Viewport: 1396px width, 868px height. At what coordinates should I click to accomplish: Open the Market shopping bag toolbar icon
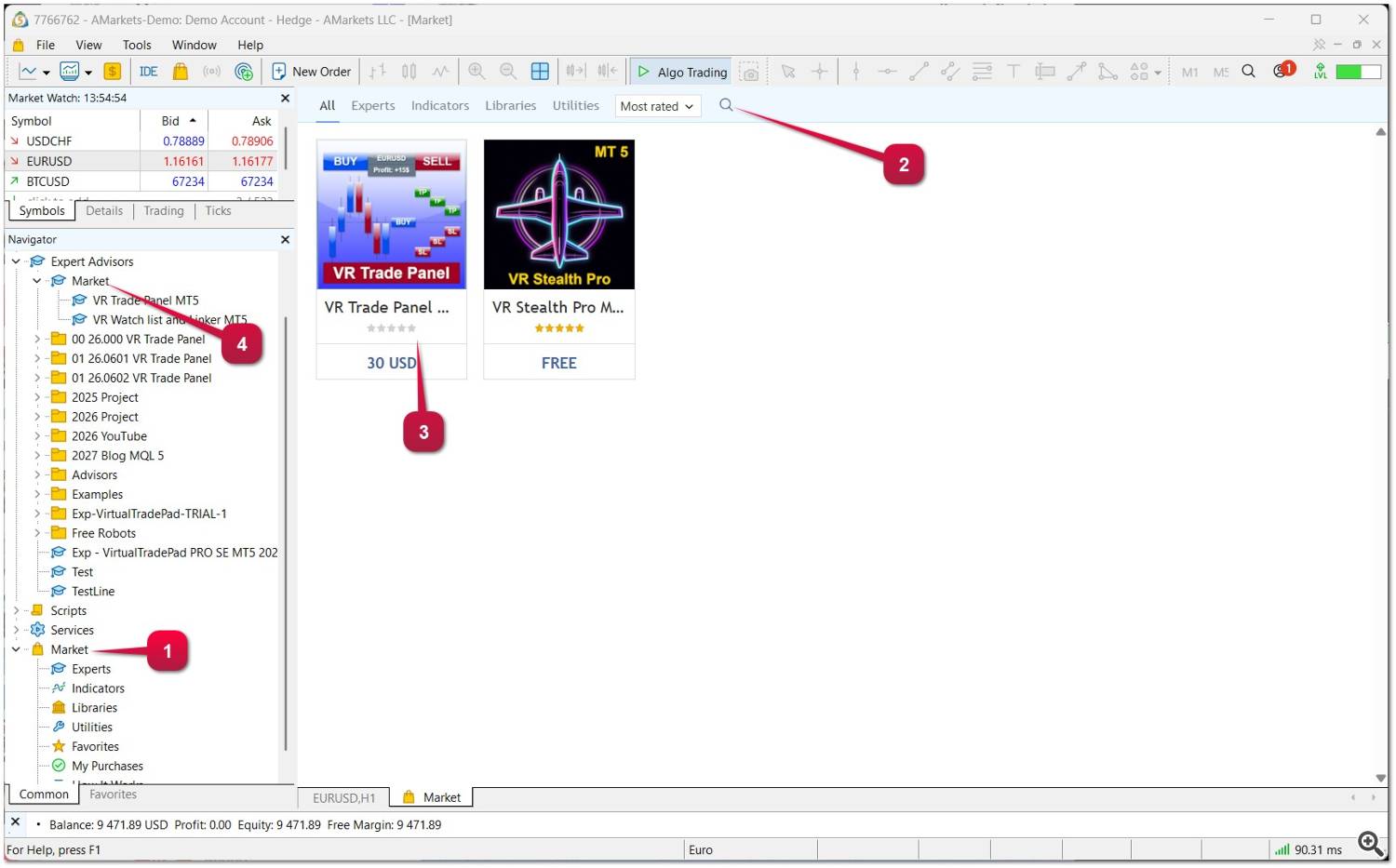click(181, 72)
